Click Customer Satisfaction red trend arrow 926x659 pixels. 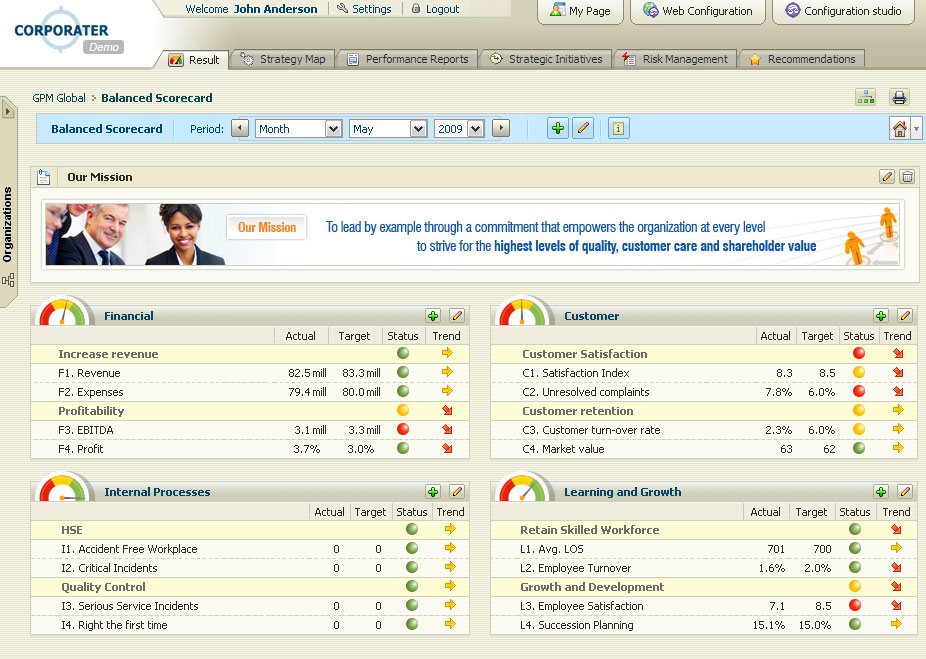pos(898,354)
